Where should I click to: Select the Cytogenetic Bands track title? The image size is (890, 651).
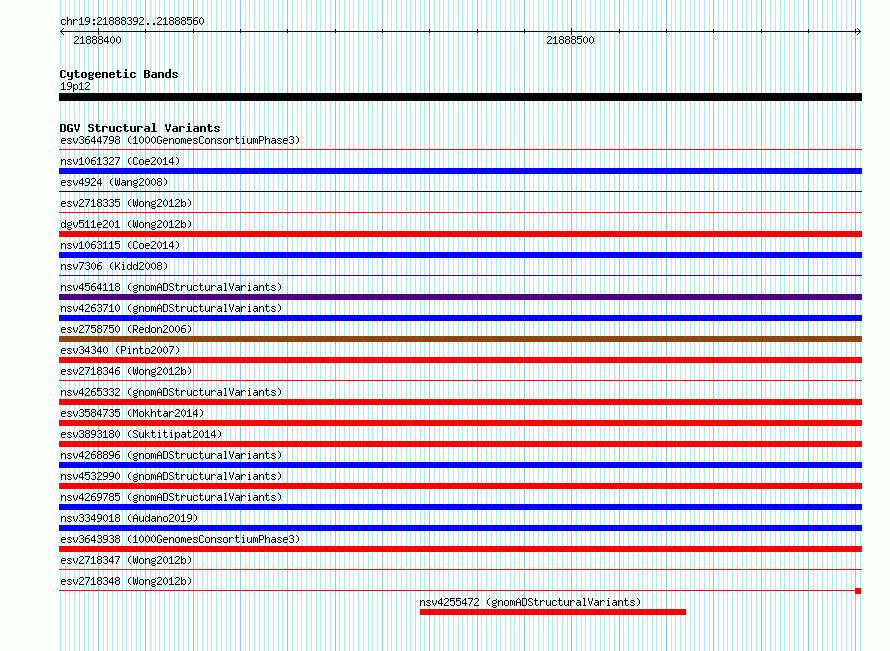coord(119,74)
